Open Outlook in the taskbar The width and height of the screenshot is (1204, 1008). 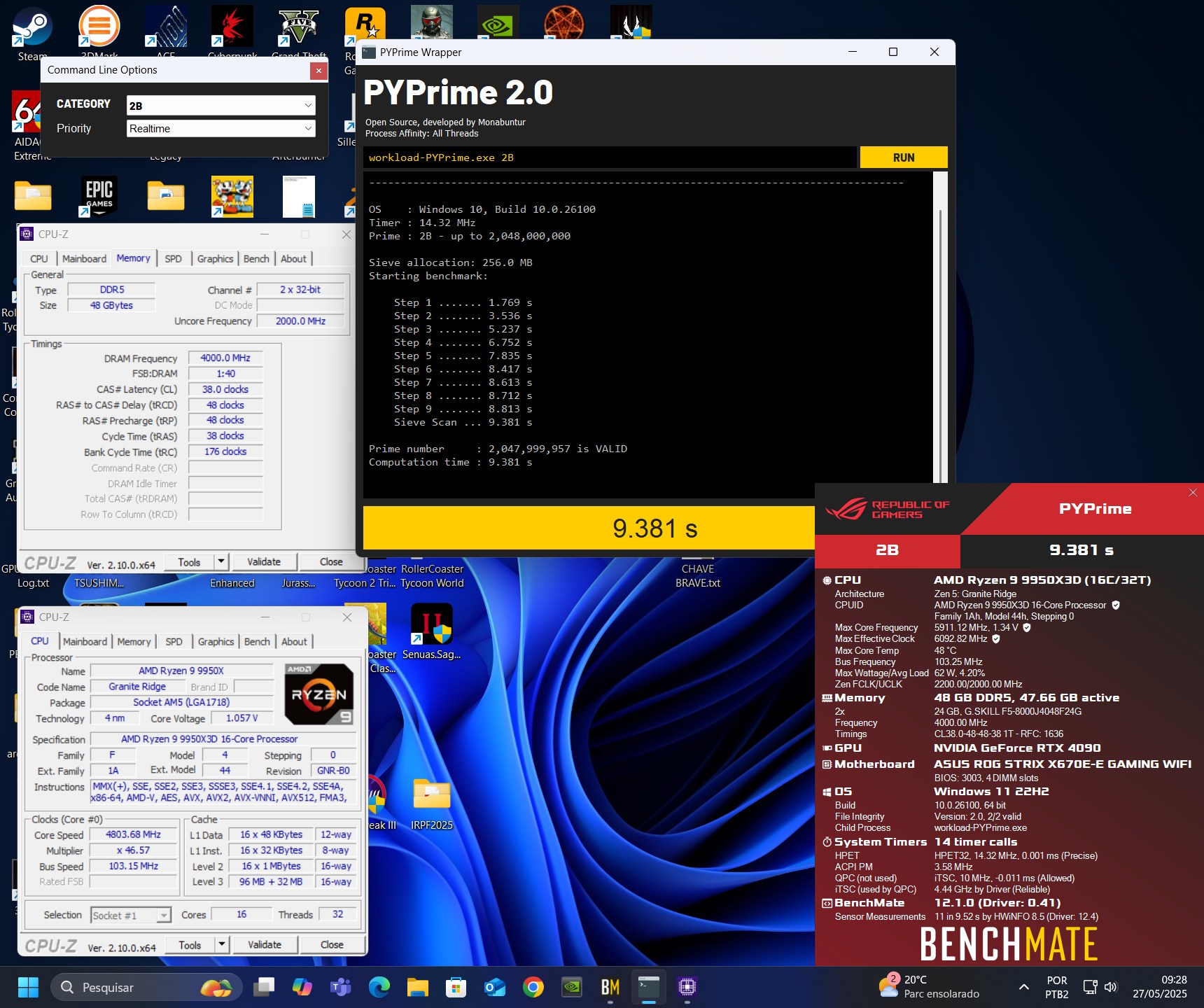tap(495, 987)
